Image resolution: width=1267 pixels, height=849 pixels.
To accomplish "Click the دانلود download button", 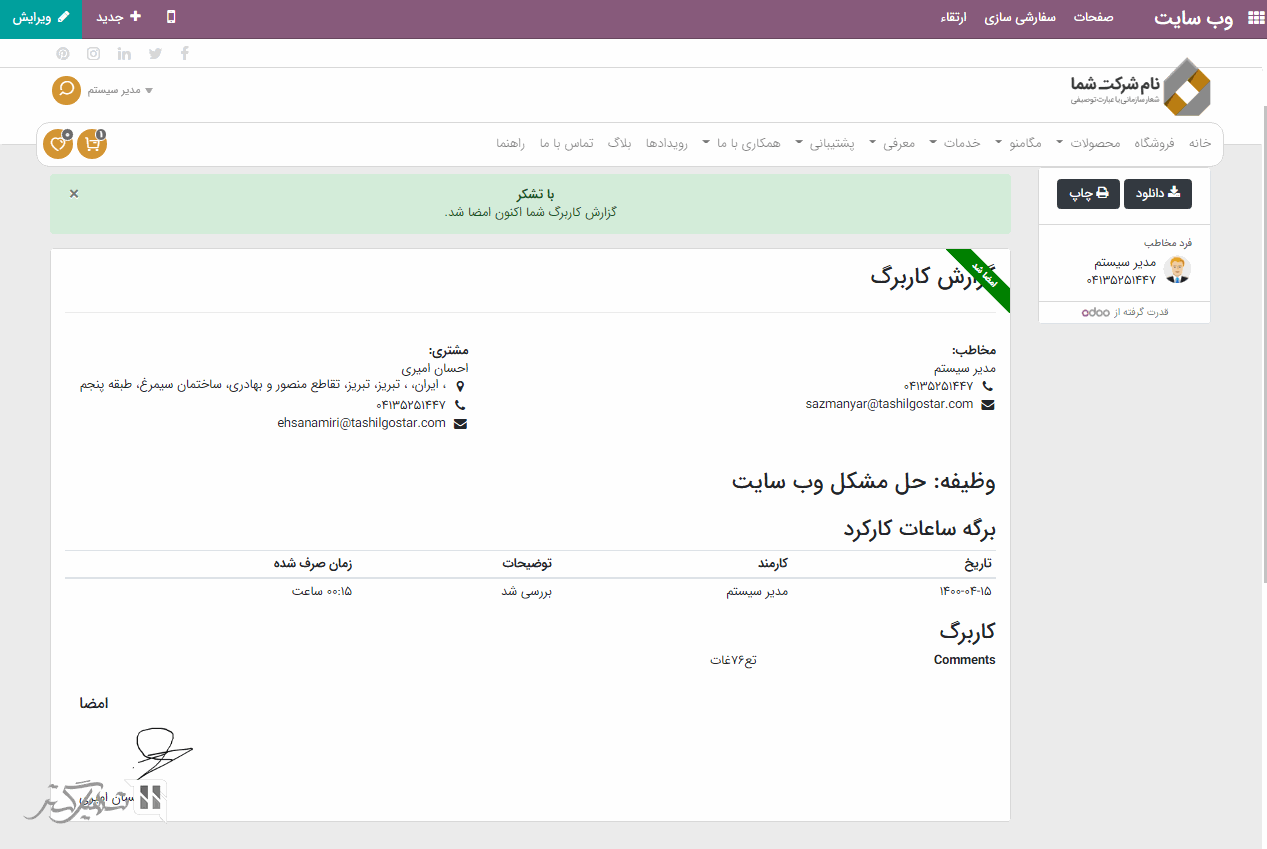I will [1157, 193].
